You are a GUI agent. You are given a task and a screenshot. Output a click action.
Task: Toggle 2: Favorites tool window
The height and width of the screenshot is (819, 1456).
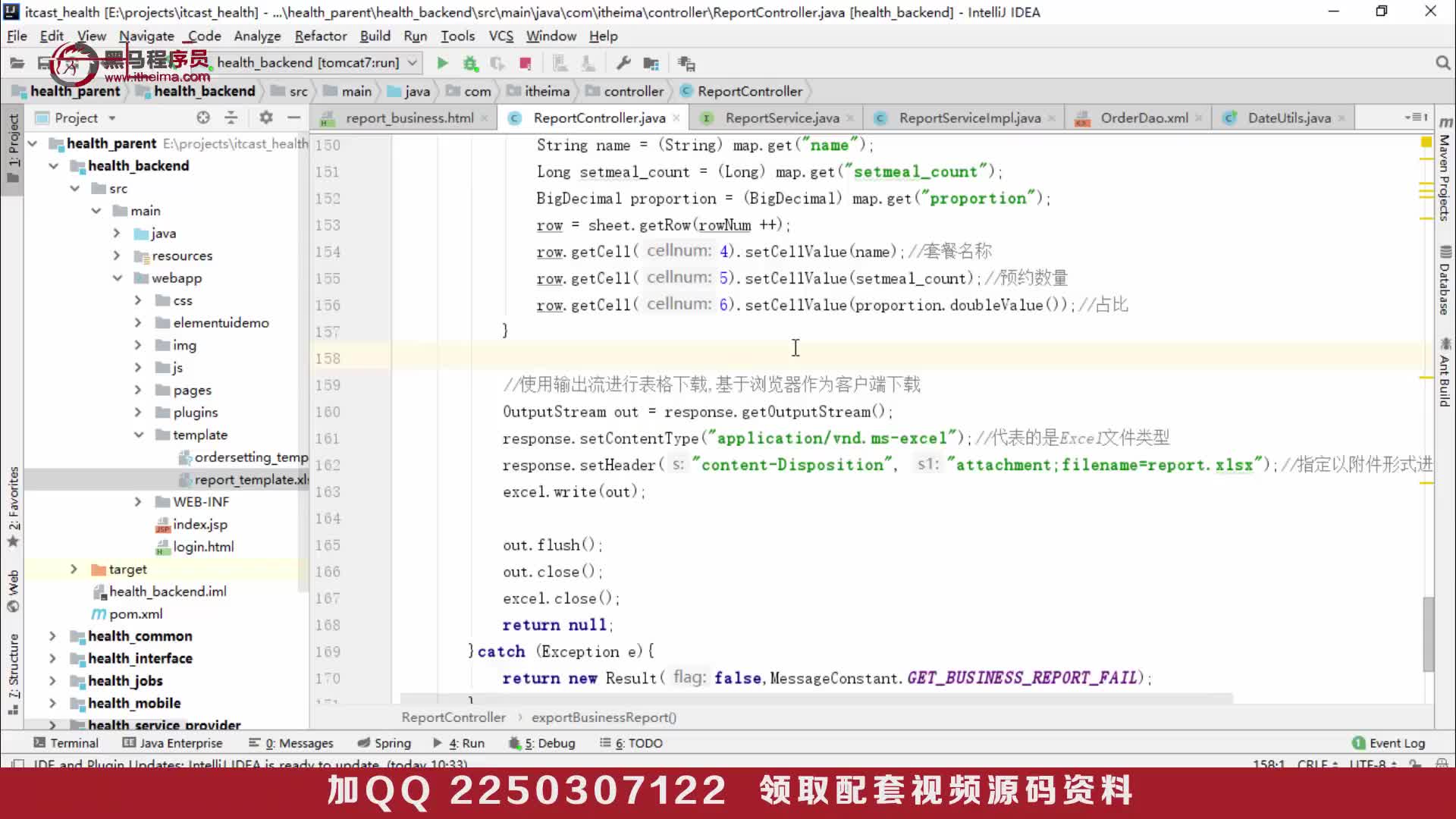13,507
